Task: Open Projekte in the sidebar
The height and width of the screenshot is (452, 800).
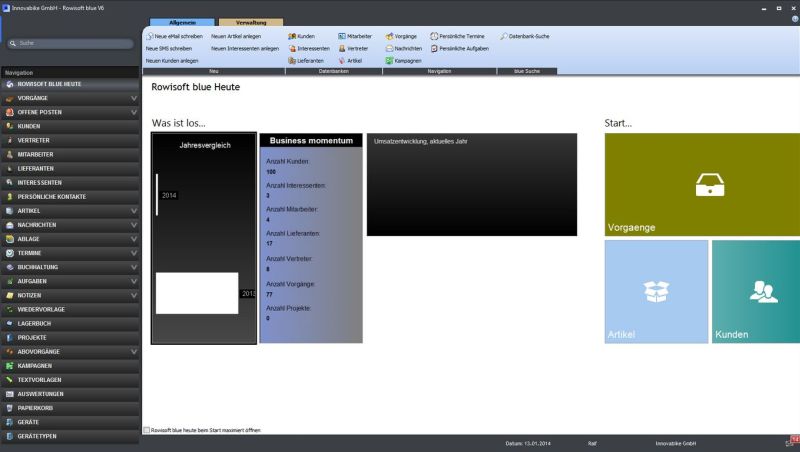Action: (70, 338)
